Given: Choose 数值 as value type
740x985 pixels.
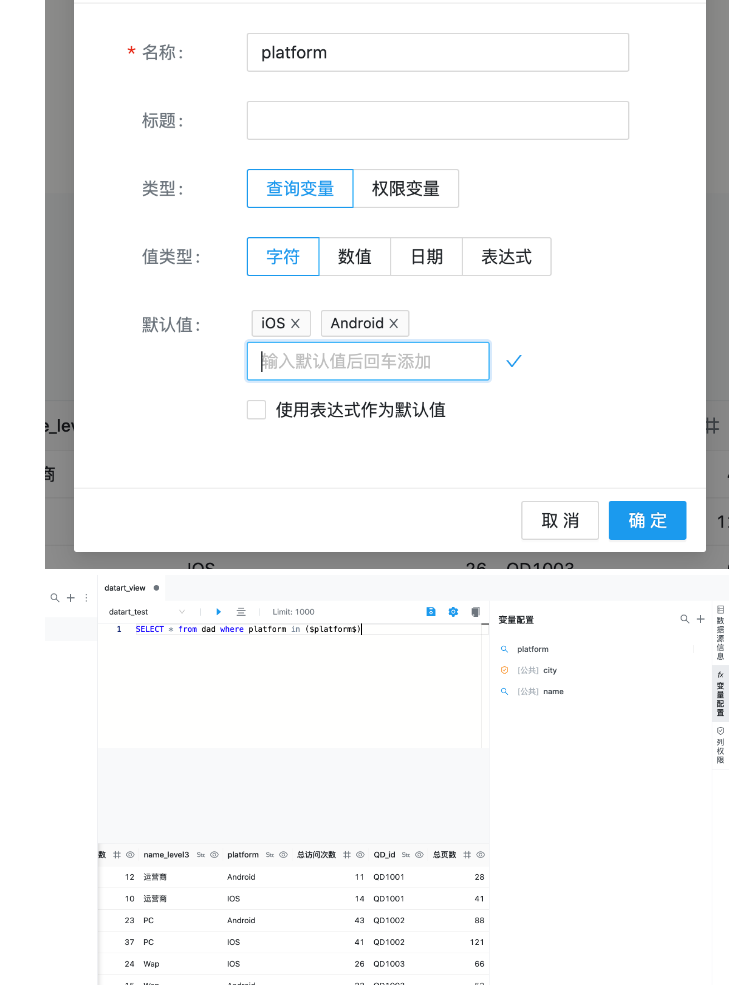Looking at the screenshot, I should tap(355, 256).
